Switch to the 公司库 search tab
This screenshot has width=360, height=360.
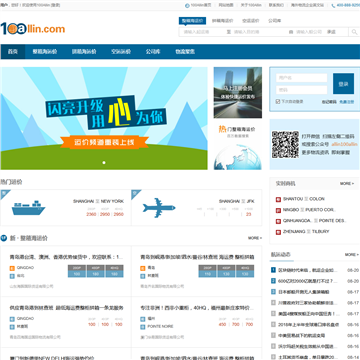point(275,21)
